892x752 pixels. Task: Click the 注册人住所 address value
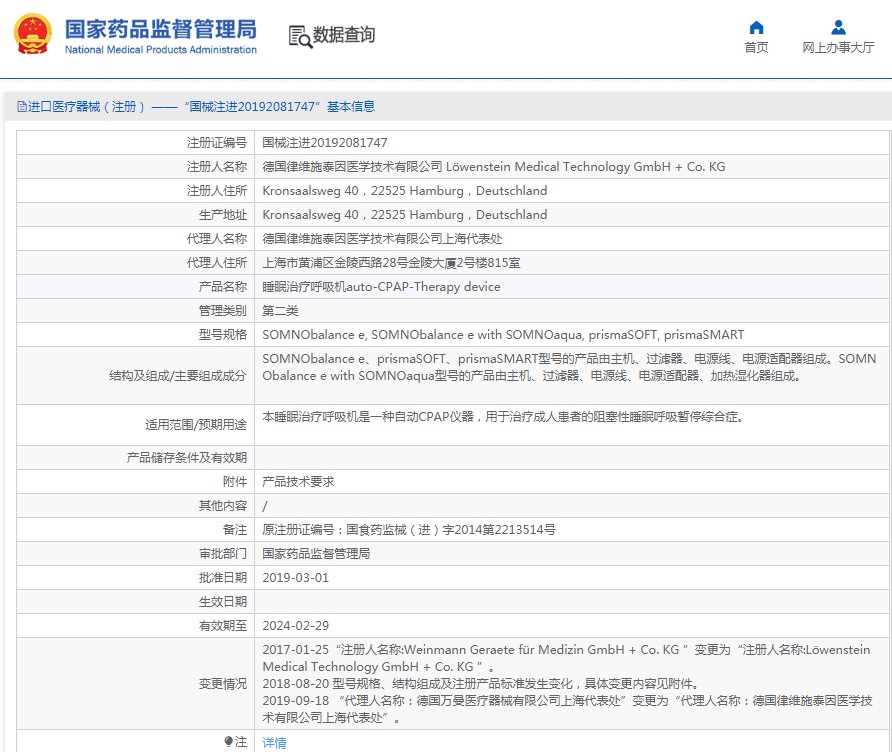(x=404, y=191)
